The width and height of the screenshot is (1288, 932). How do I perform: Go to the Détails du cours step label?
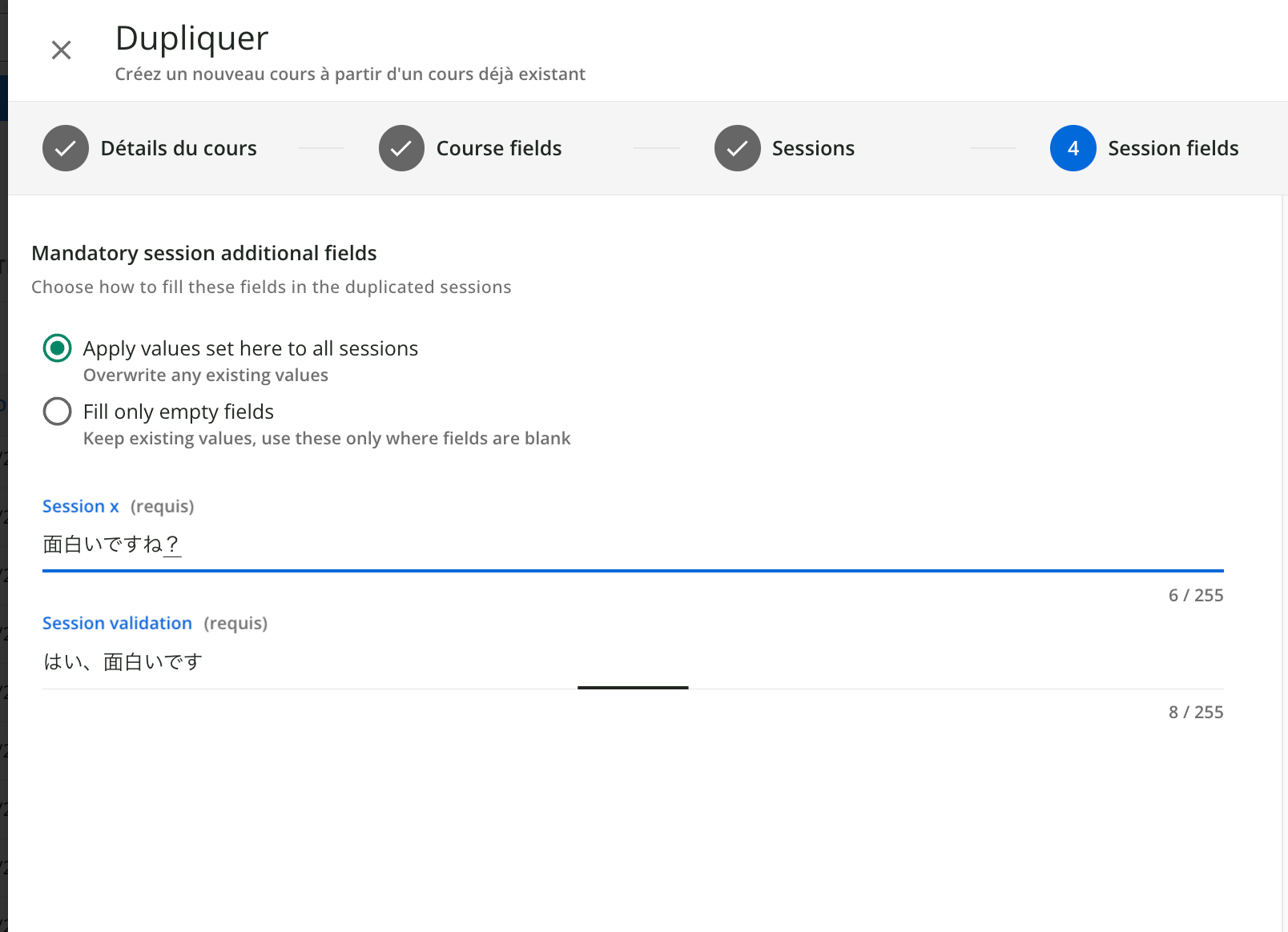coord(179,148)
